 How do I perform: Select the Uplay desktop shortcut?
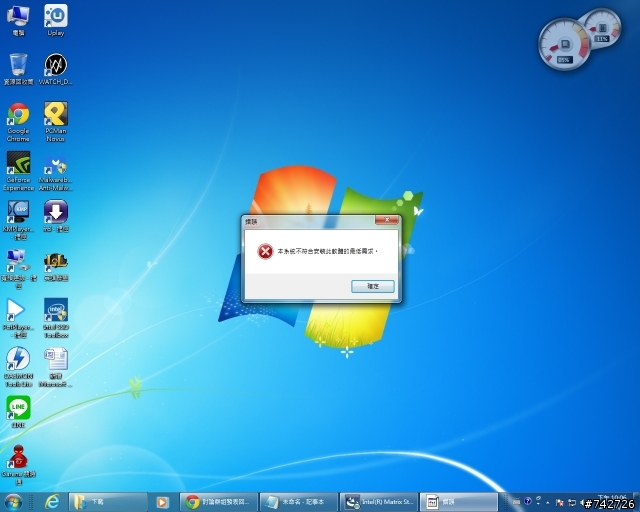56,20
